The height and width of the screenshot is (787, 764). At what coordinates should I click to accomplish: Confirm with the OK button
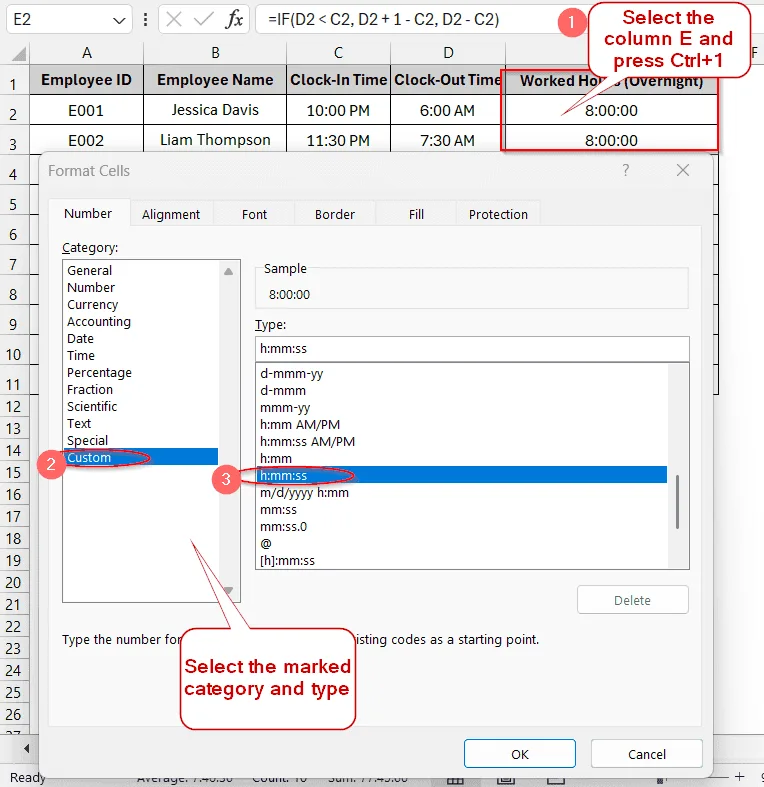click(520, 754)
